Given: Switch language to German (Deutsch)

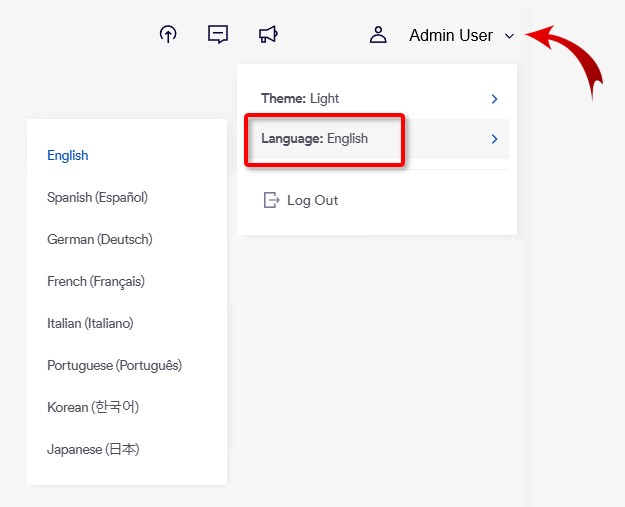Looking at the screenshot, I should point(99,239).
